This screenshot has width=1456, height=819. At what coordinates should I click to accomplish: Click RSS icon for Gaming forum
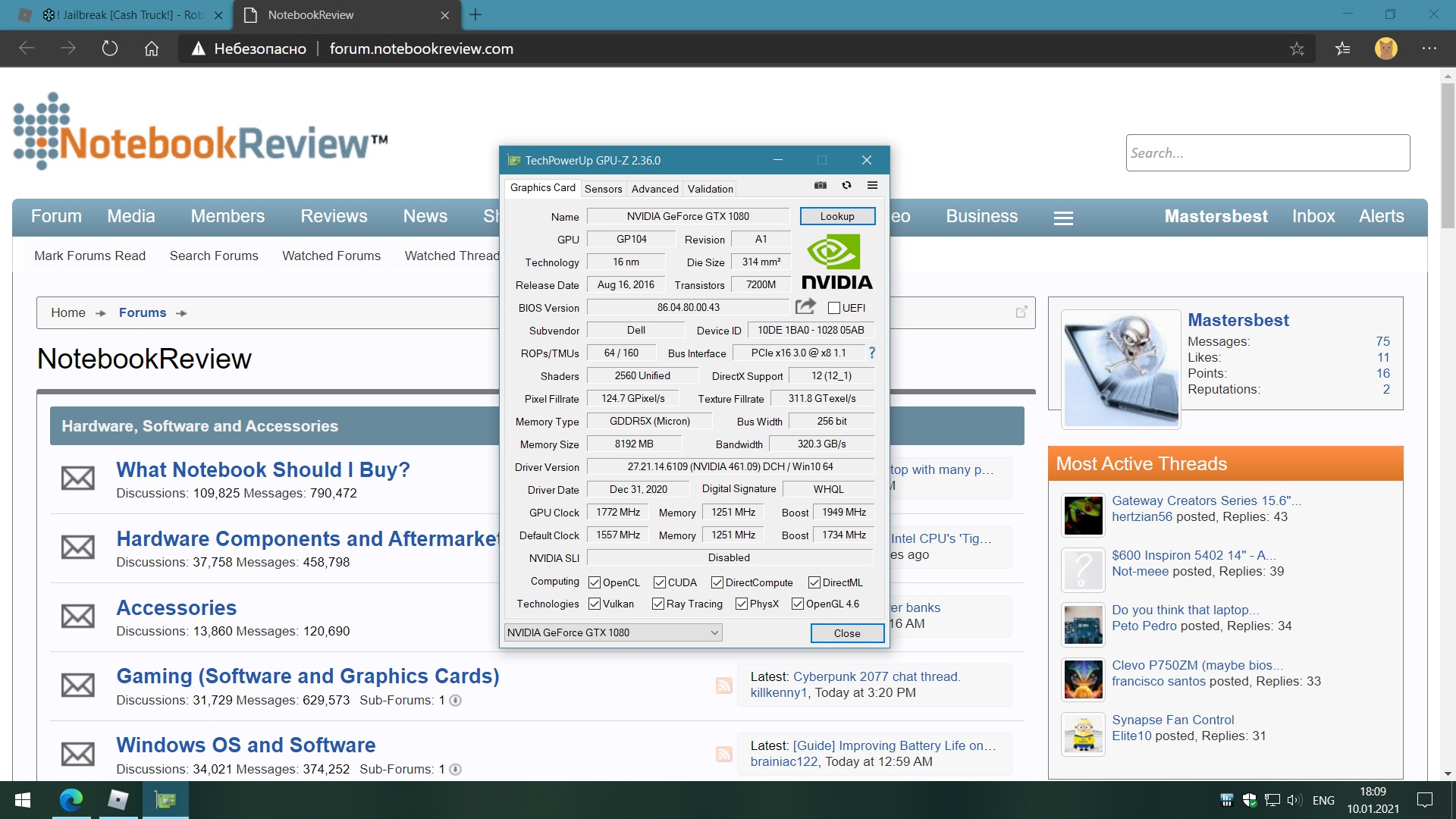[x=724, y=686]
